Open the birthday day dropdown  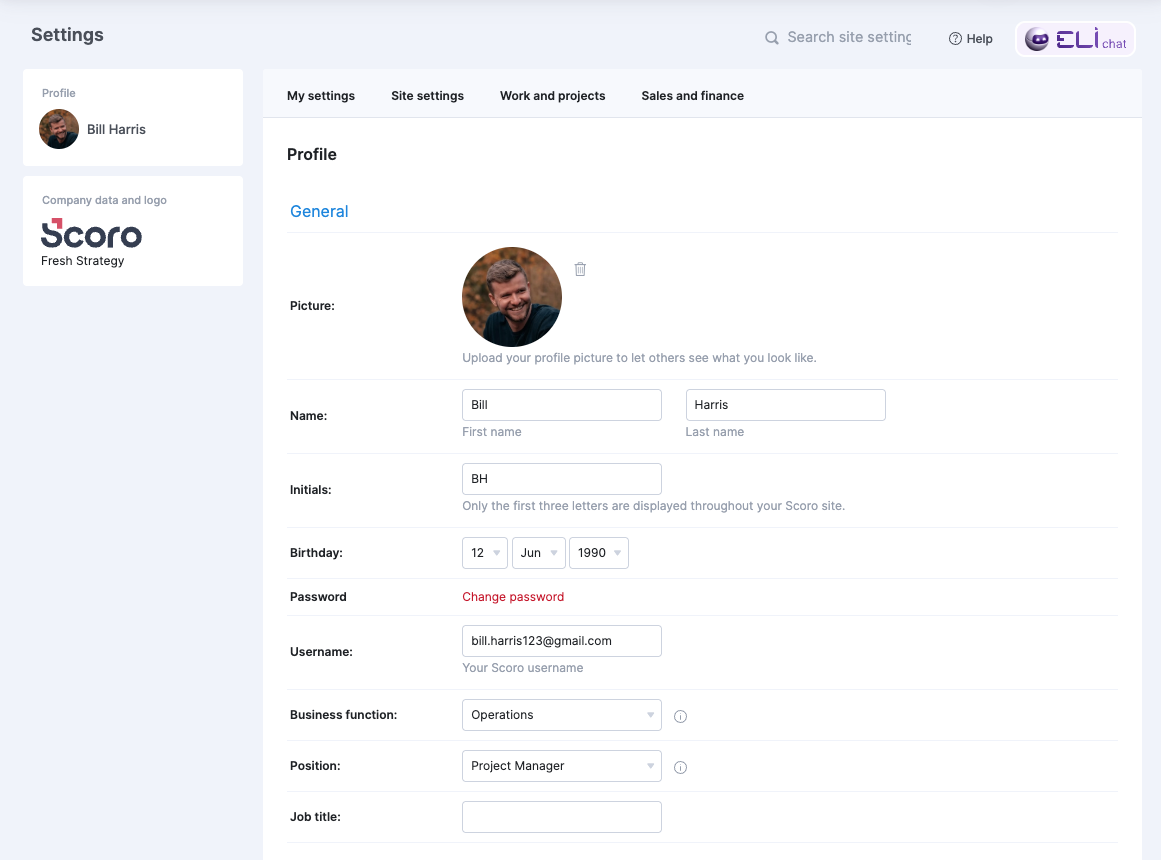(485, 553)
